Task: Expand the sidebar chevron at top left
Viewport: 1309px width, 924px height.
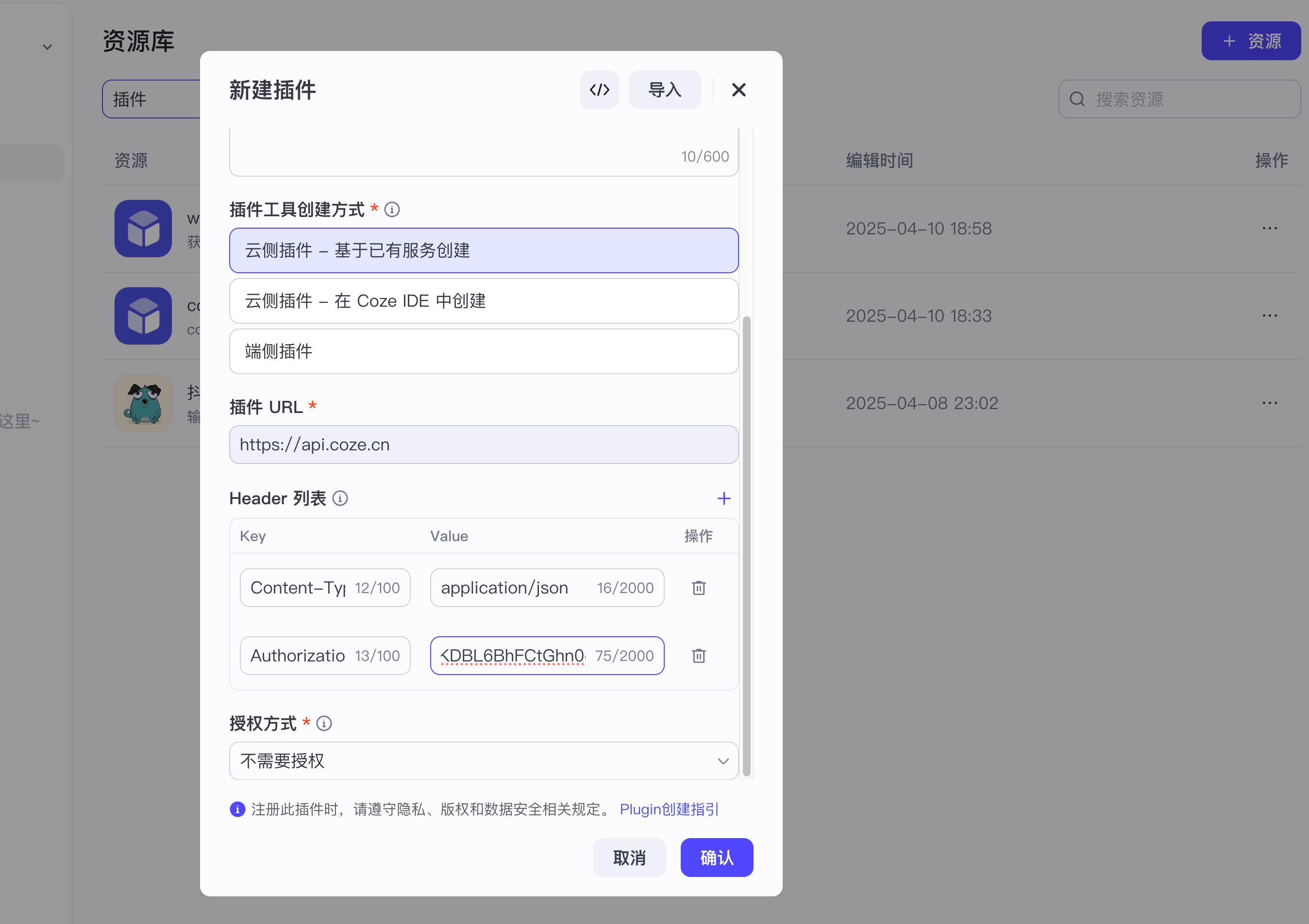Action: 47,47
